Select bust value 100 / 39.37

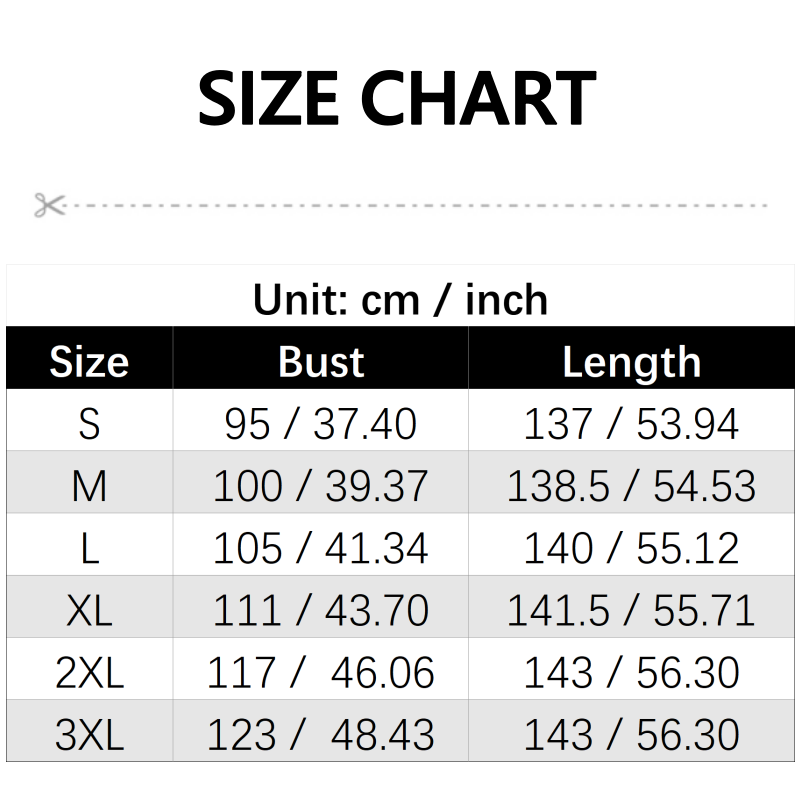(x=321, y=486)
